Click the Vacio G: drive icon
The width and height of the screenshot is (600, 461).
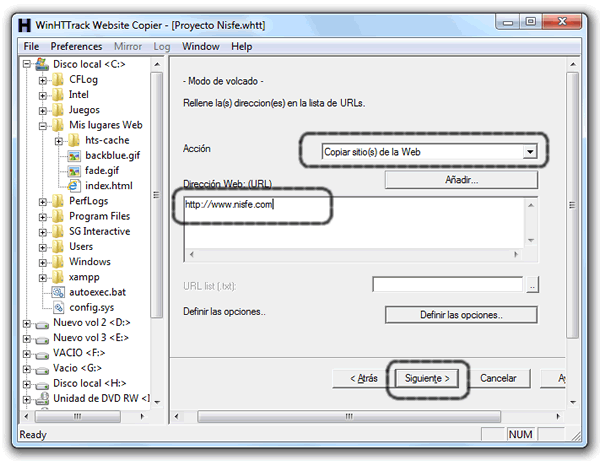pos(42,370)
